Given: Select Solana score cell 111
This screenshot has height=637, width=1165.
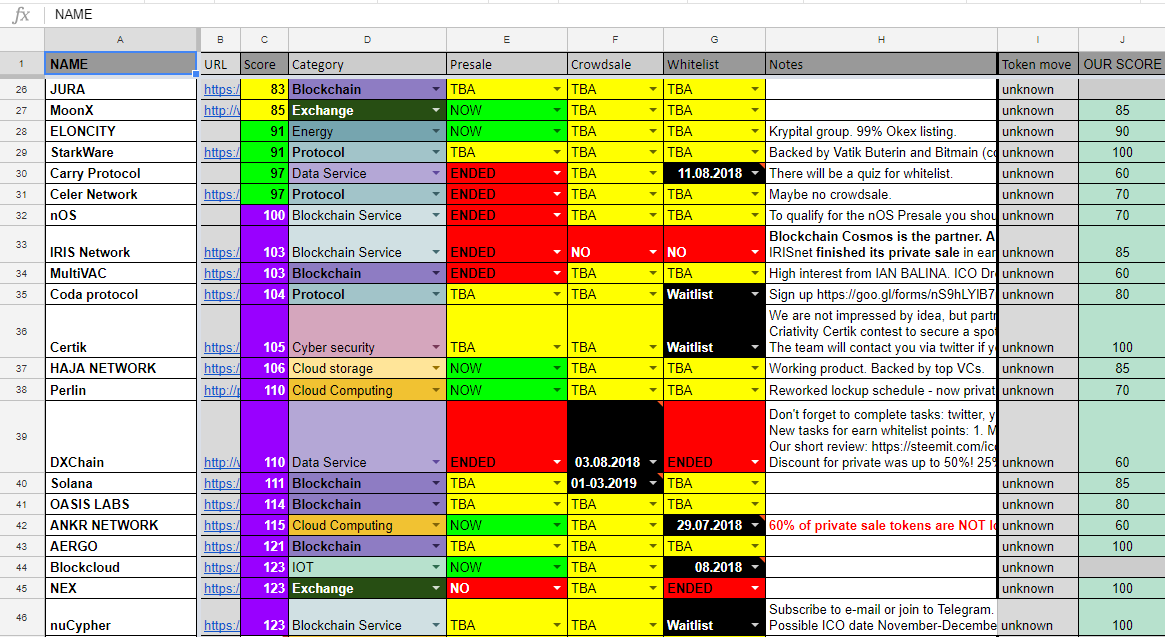Looking at the screenshot, I should coord(265,483).
